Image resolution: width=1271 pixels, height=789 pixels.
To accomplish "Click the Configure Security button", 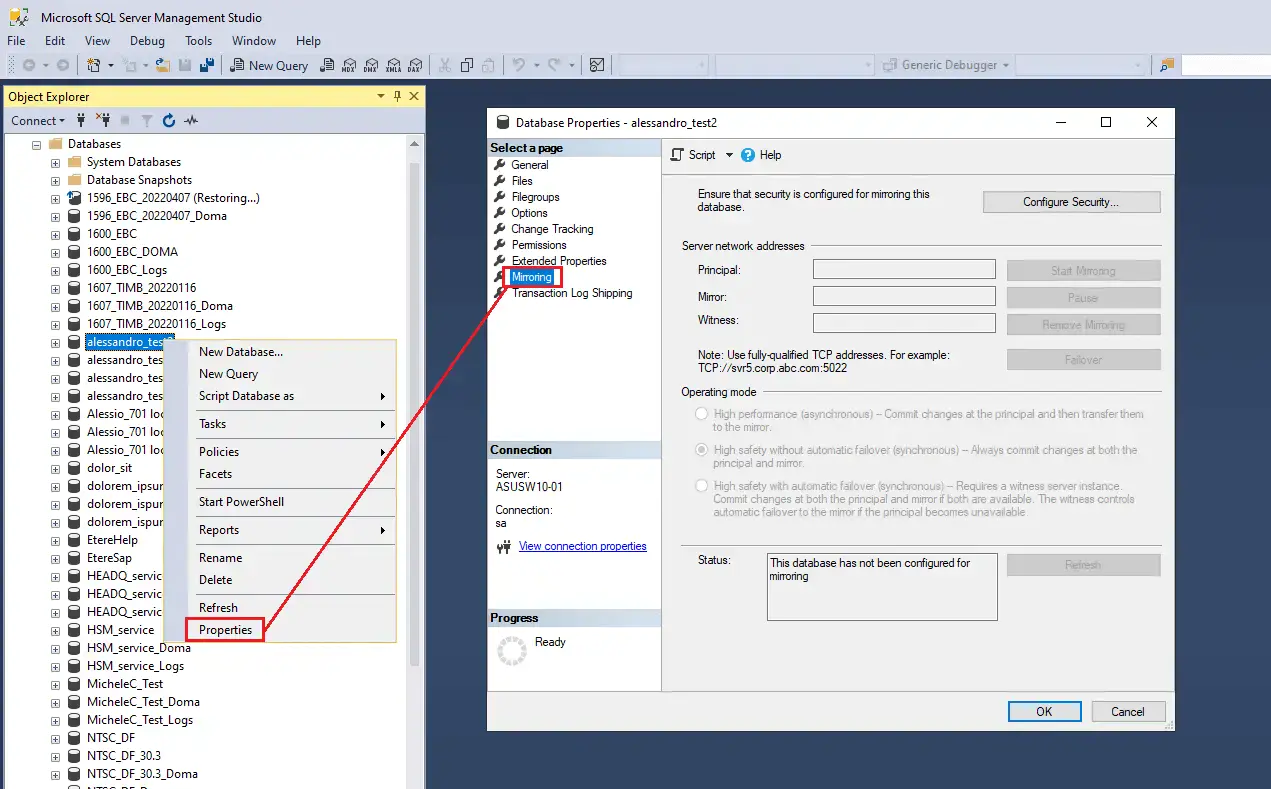I will point(1070,202).
